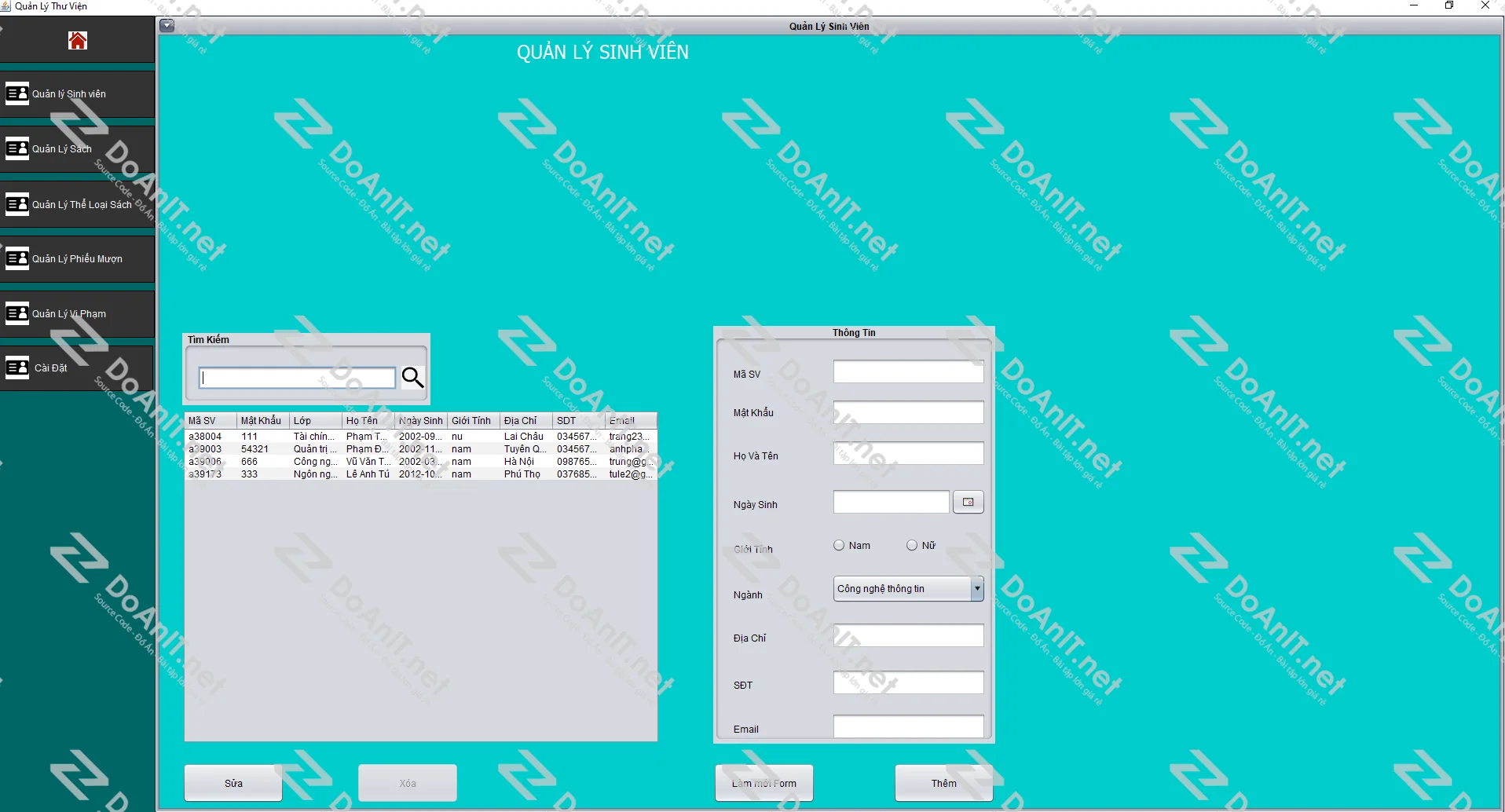This screenshot has width=1505, height=812.
Task: Collapse the panel with the top-left chevron
Action: coord(167,25)
